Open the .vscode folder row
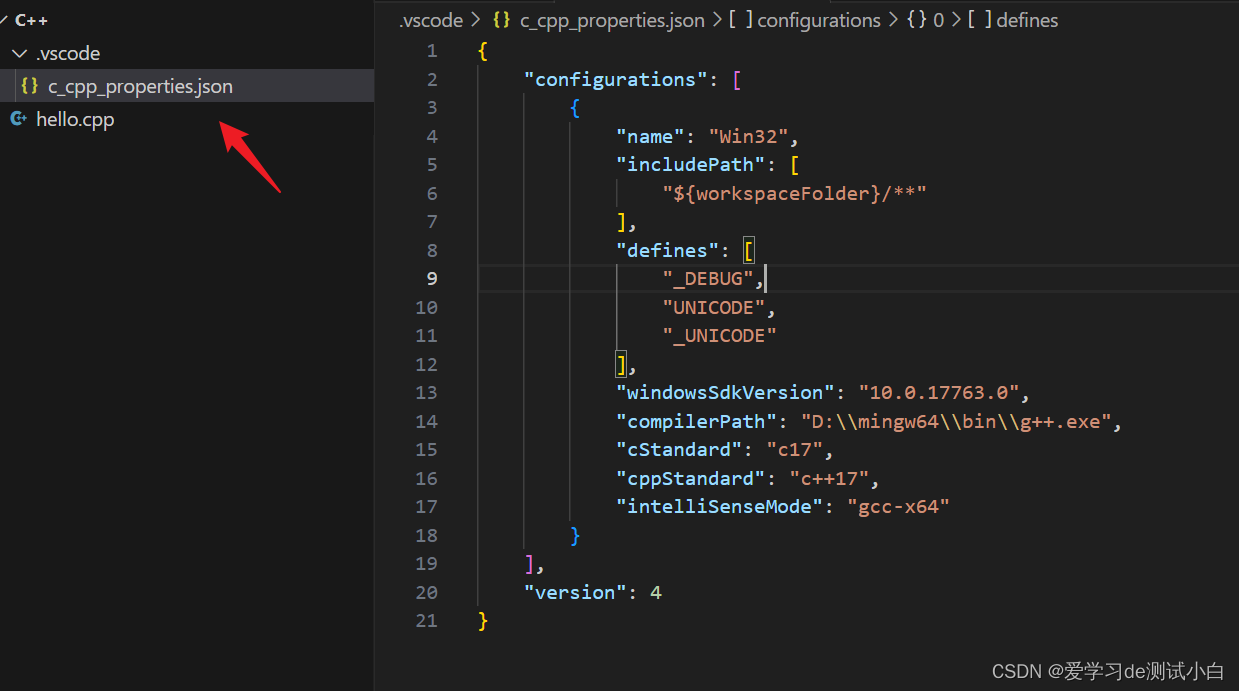This screenshot has height=691, width=1239. coord(187,53)
